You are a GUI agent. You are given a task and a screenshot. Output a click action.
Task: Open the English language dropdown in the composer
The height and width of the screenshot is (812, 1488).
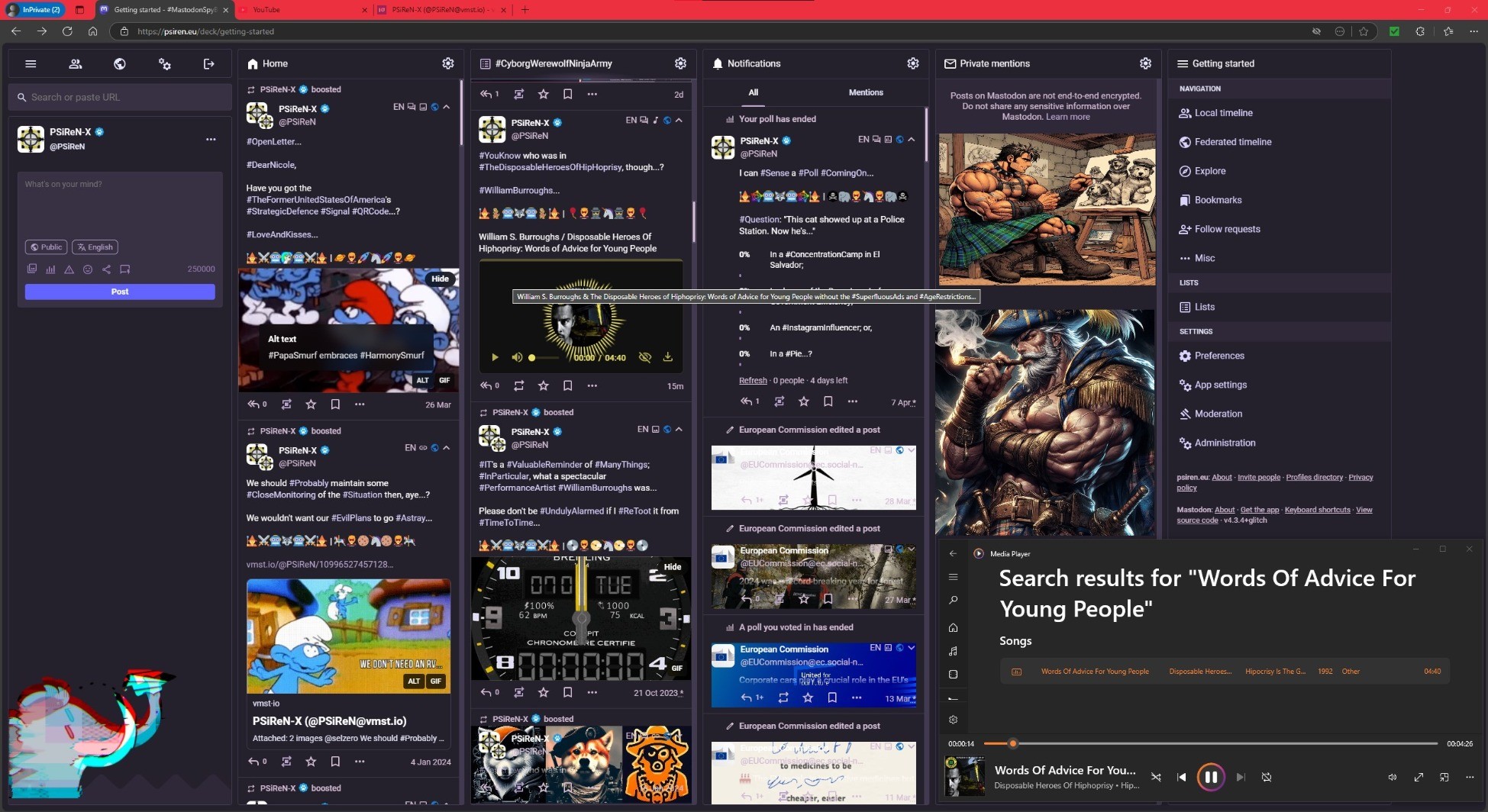[x=95, y=246]
